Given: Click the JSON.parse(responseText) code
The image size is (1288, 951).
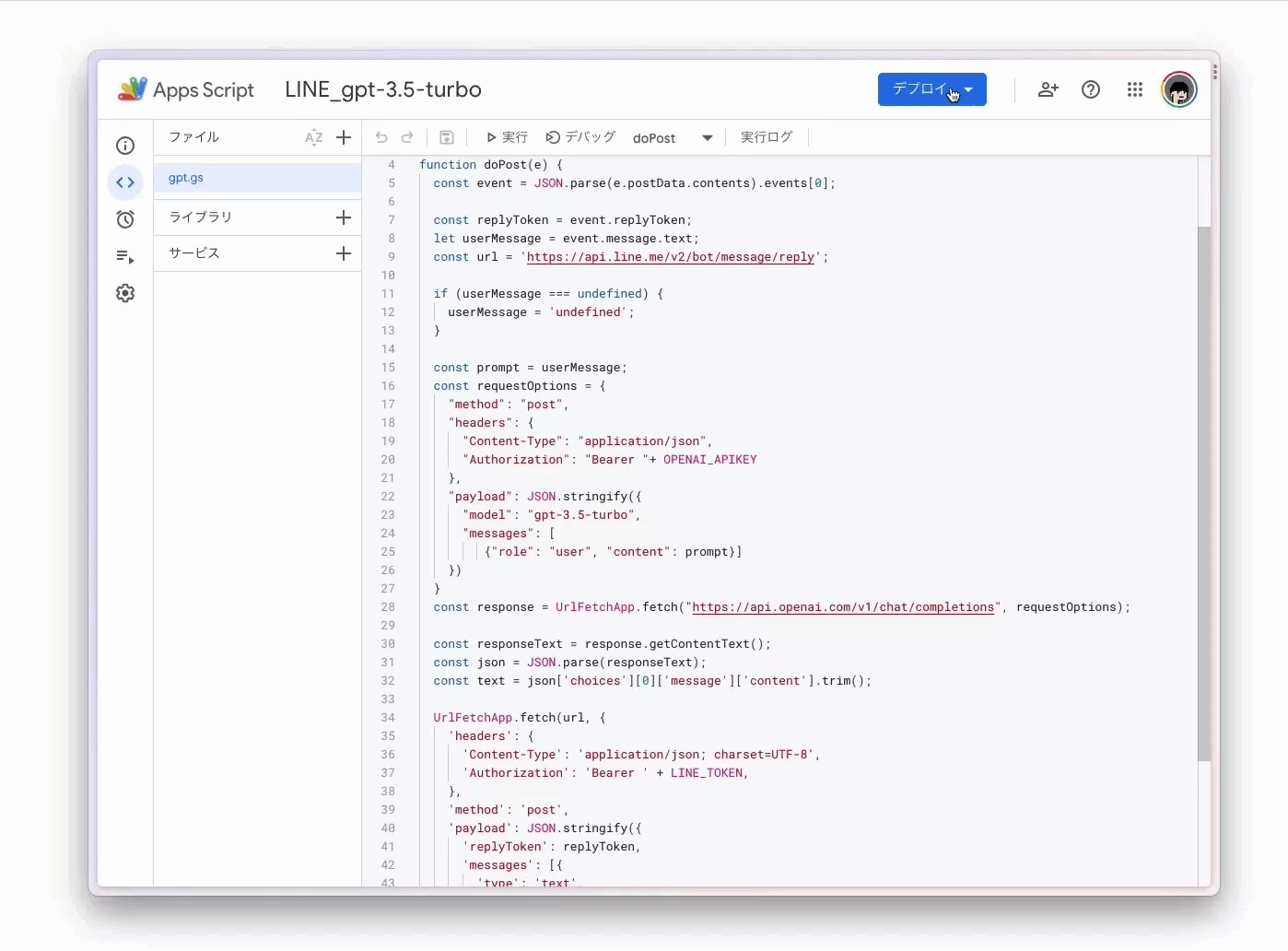Looking at the screenshot, I should coord(616,663).
